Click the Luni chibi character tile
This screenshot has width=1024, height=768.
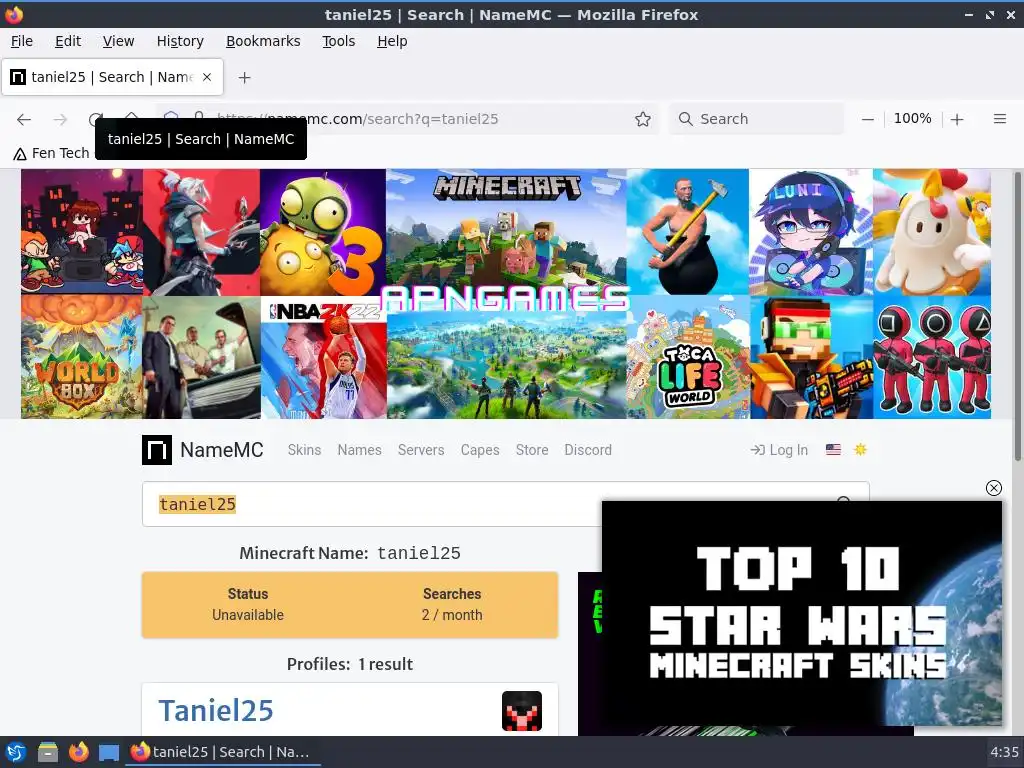(x=811, y=232)
